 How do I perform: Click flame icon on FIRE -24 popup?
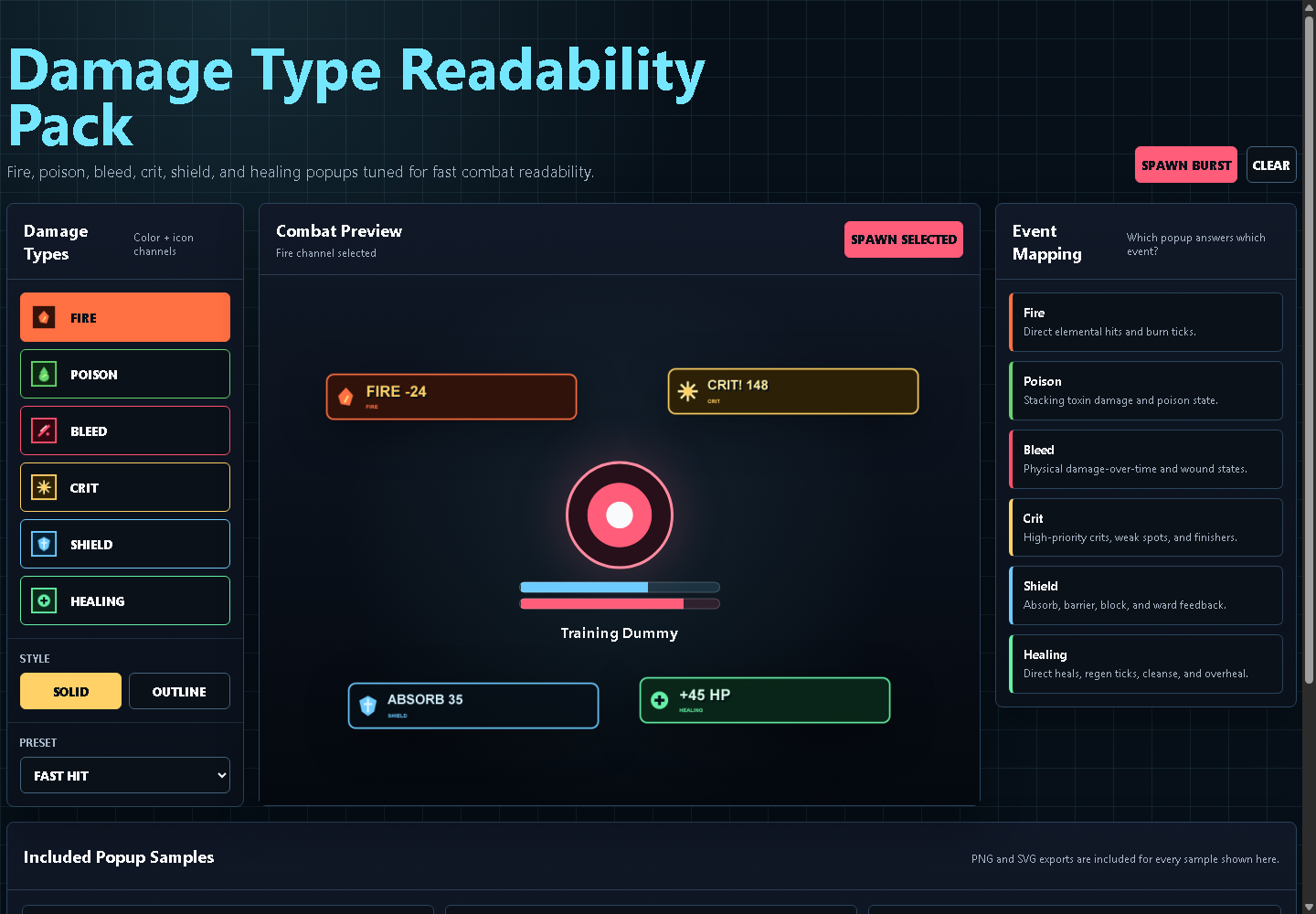pyautogui.click(x=345, y=397)
